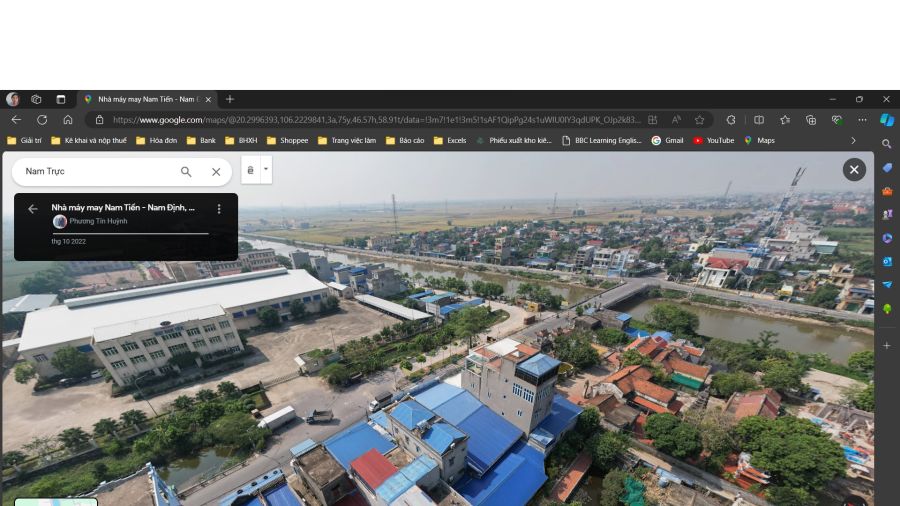Click contributor name Phương Tín Huỳnh
Screen dimensions: 900x506
click(x=98, y=221)
